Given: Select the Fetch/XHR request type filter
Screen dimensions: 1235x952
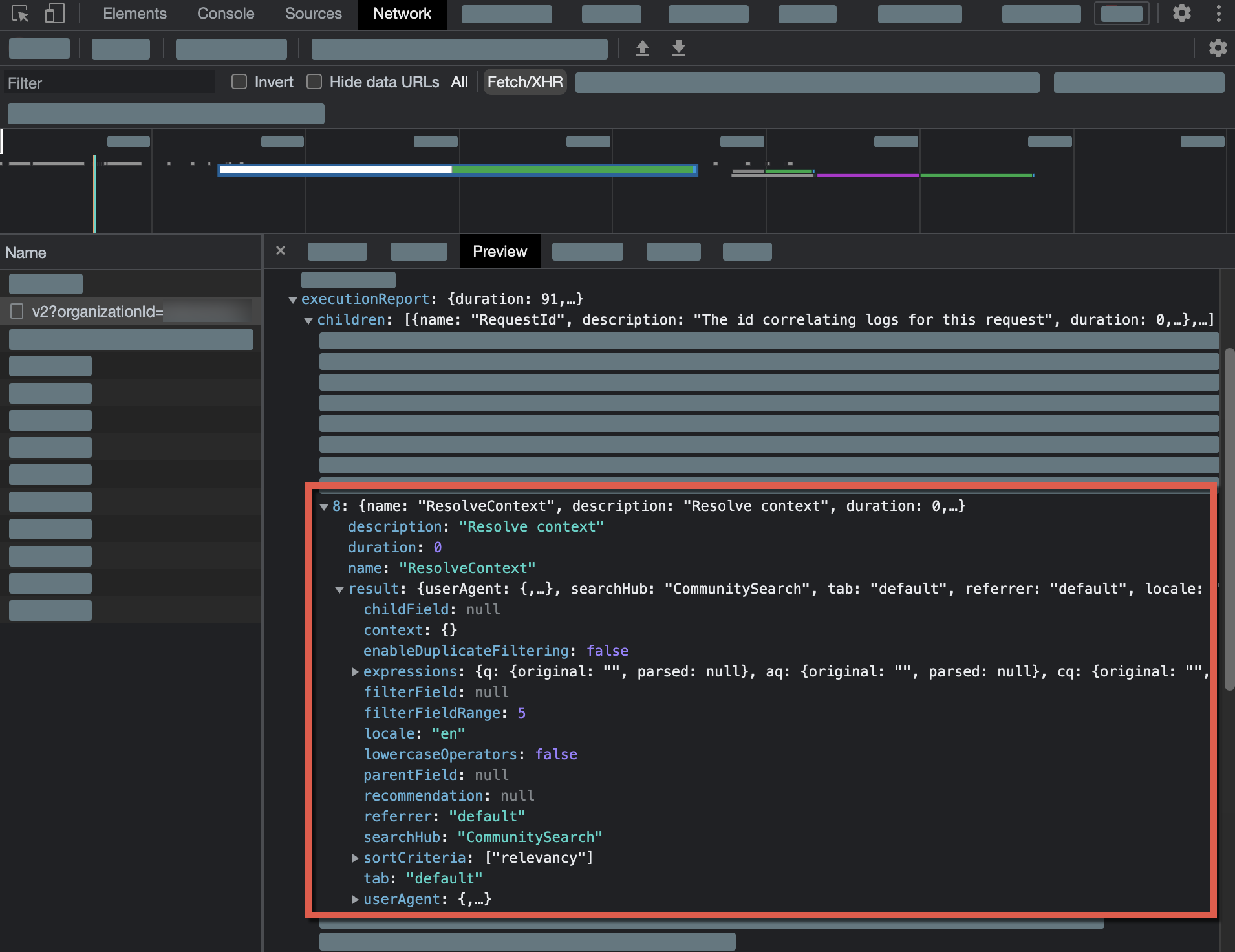Looking at the screenshot, I should [525, 82].
